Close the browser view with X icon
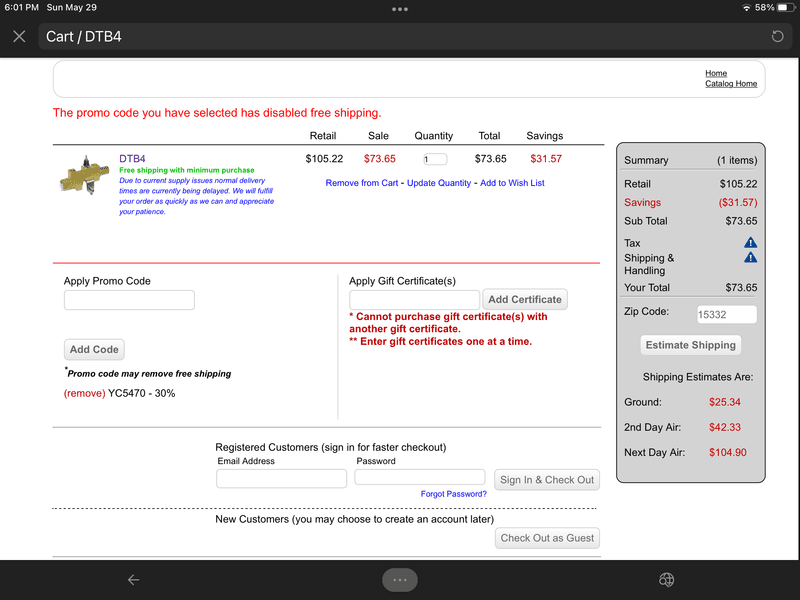 [19, 37]
